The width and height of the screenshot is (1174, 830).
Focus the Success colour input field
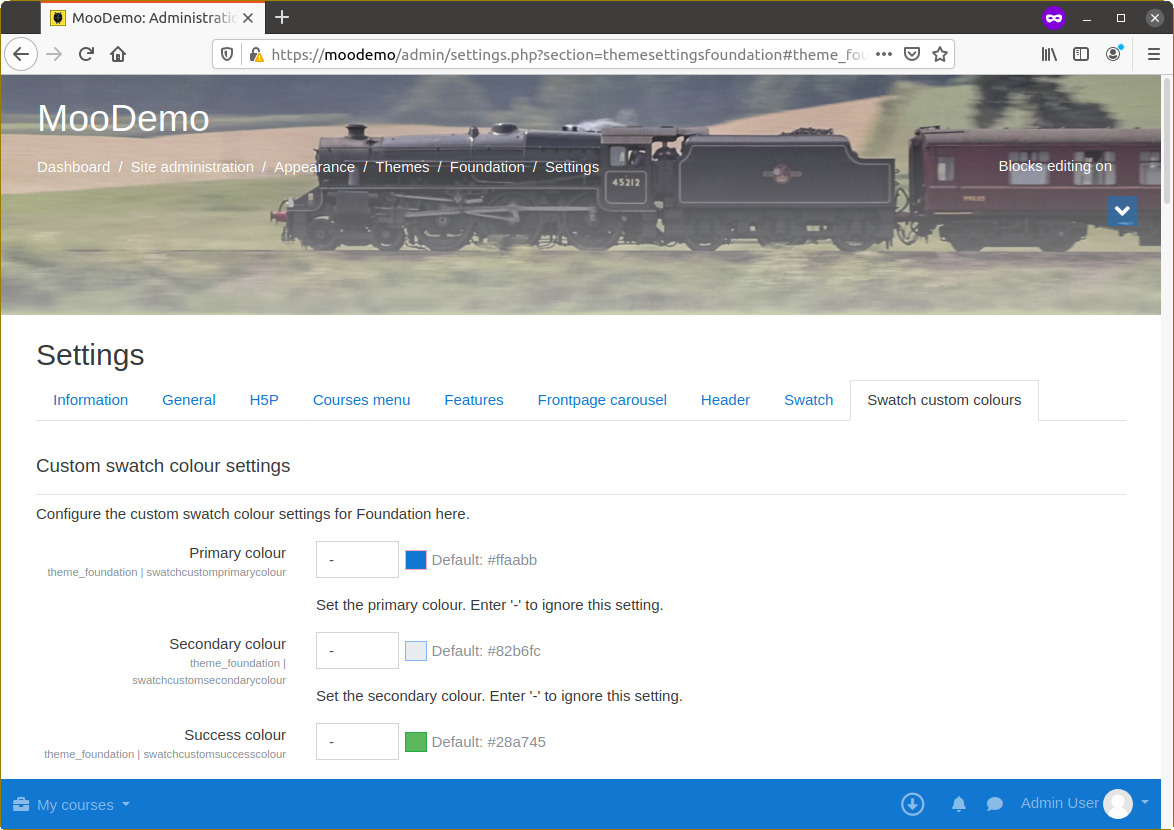click(357, 742)
